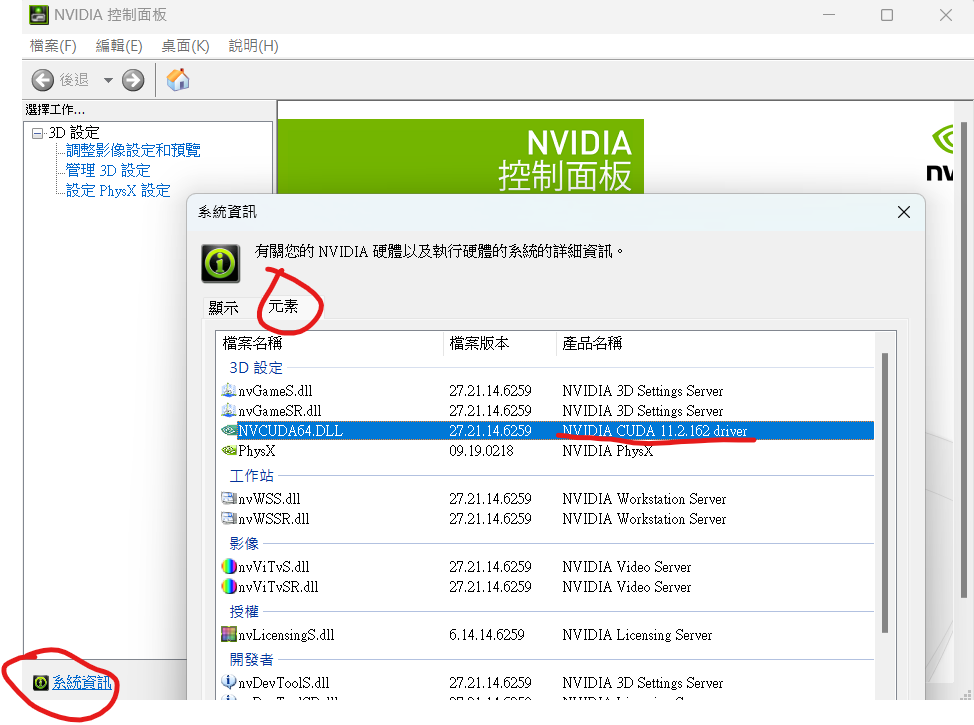
Task: Click version 09.19.0218 cell
Action: 481,451
